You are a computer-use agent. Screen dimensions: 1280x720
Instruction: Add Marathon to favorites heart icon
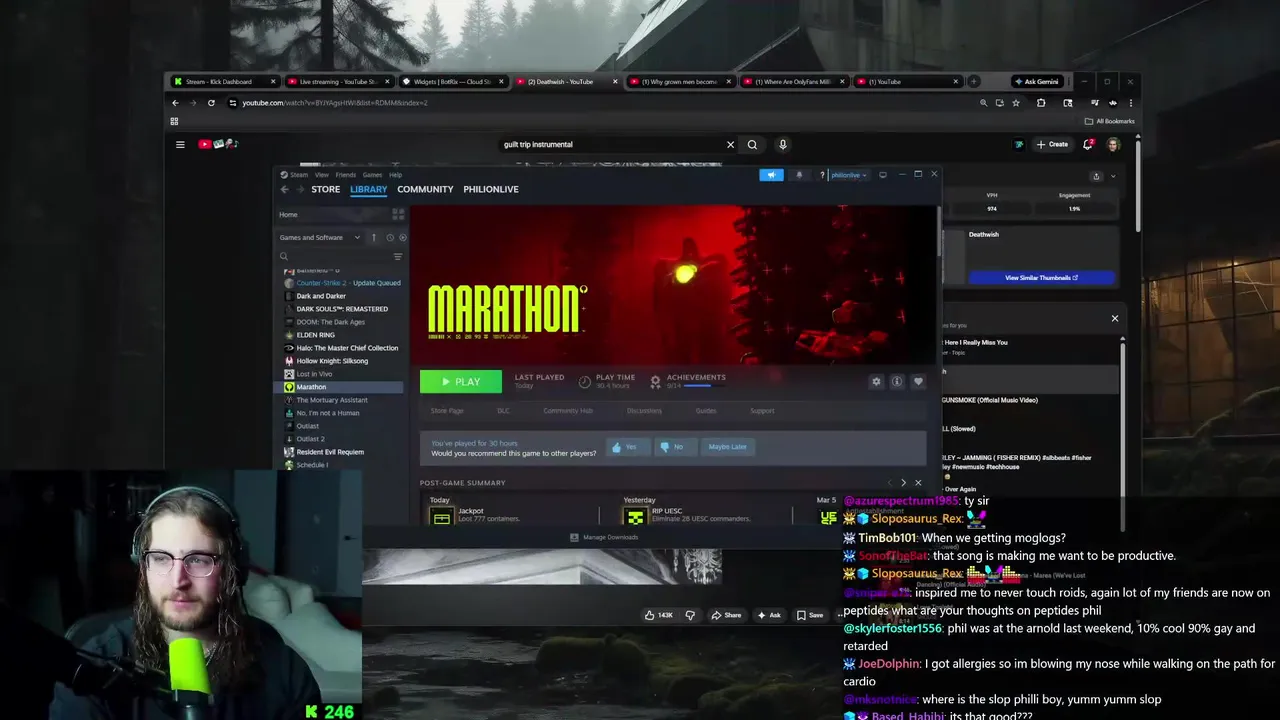pos(918,382)
